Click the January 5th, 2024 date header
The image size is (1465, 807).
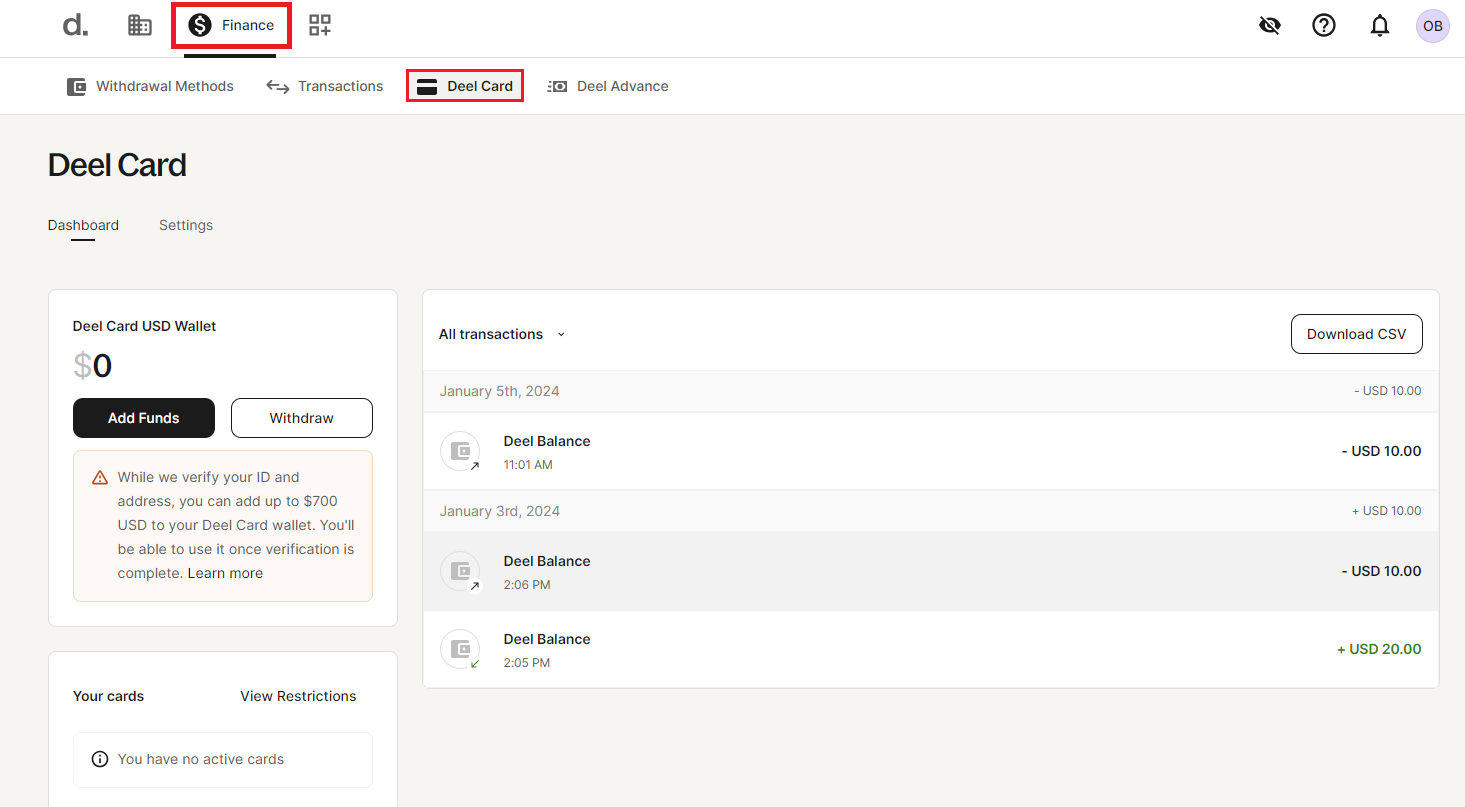pos(500,391)
